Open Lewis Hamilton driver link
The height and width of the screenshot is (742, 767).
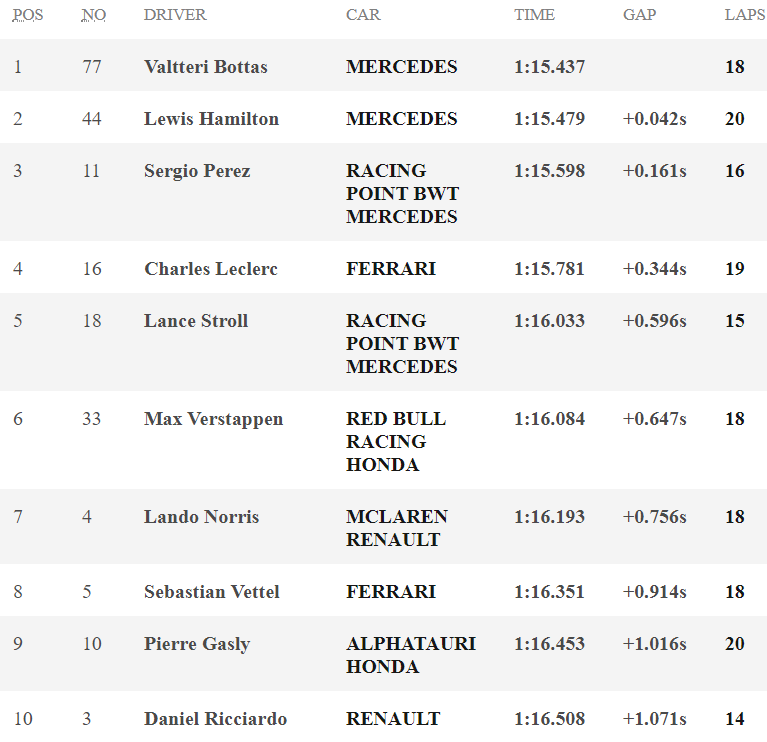(211, 119)
